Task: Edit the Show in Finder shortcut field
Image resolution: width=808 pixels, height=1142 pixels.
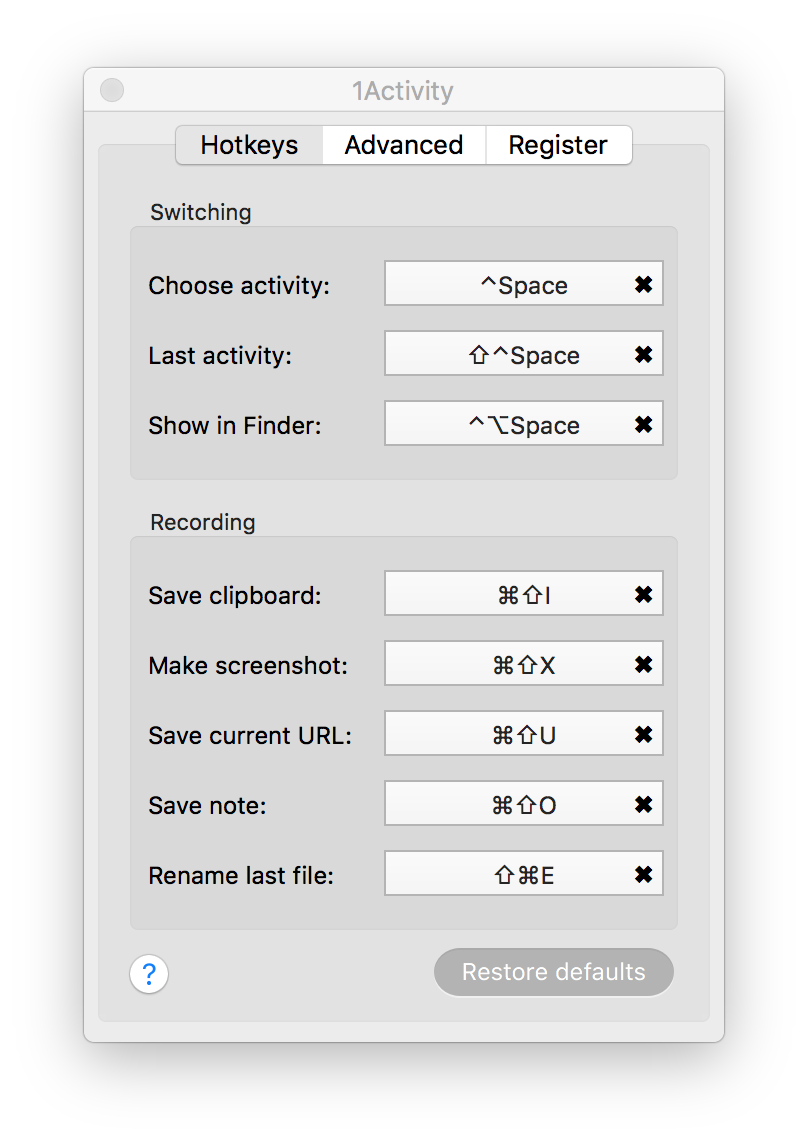Action: pos(505,425)
